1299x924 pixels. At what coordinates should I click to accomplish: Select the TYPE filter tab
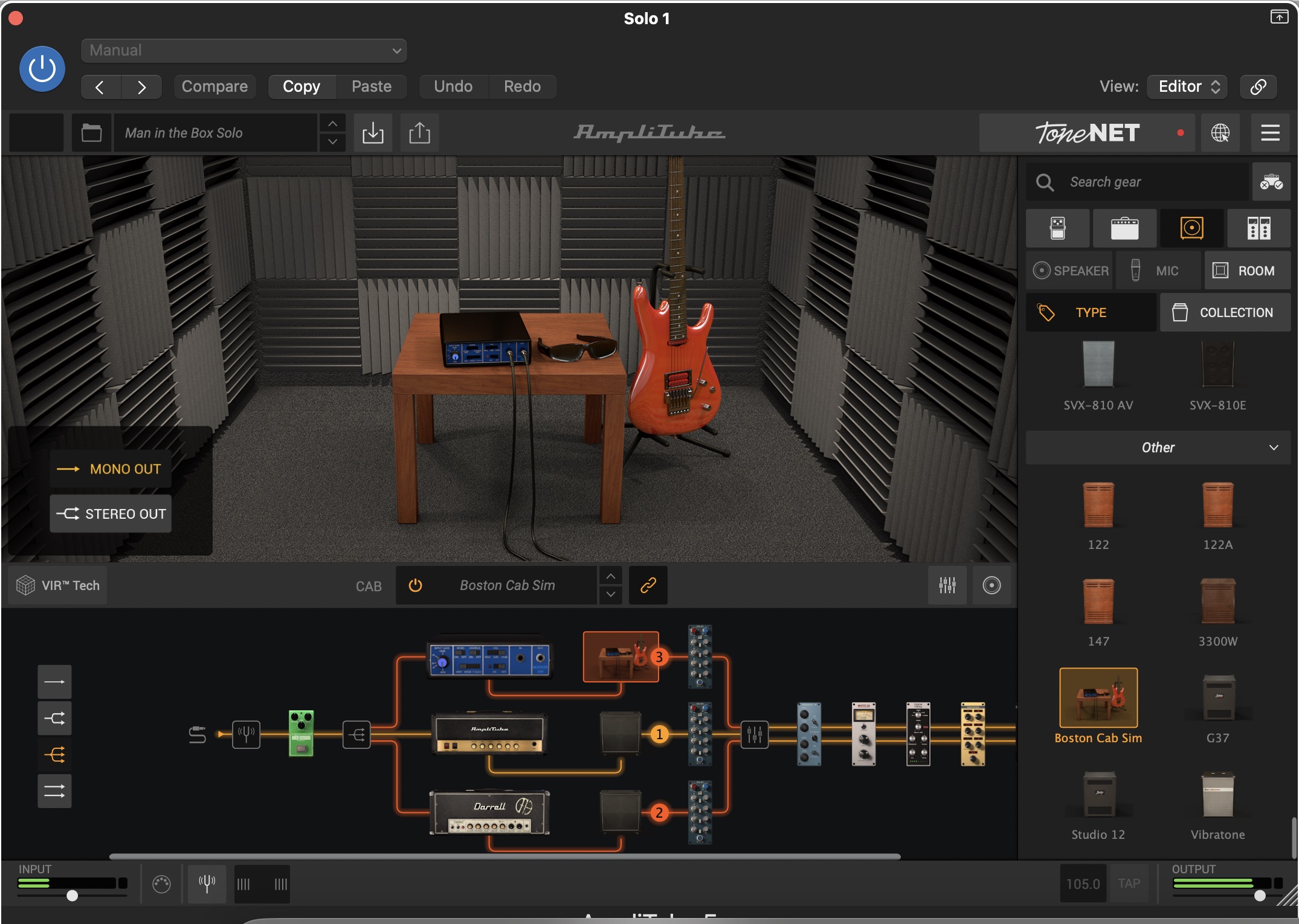point(1091,312)
